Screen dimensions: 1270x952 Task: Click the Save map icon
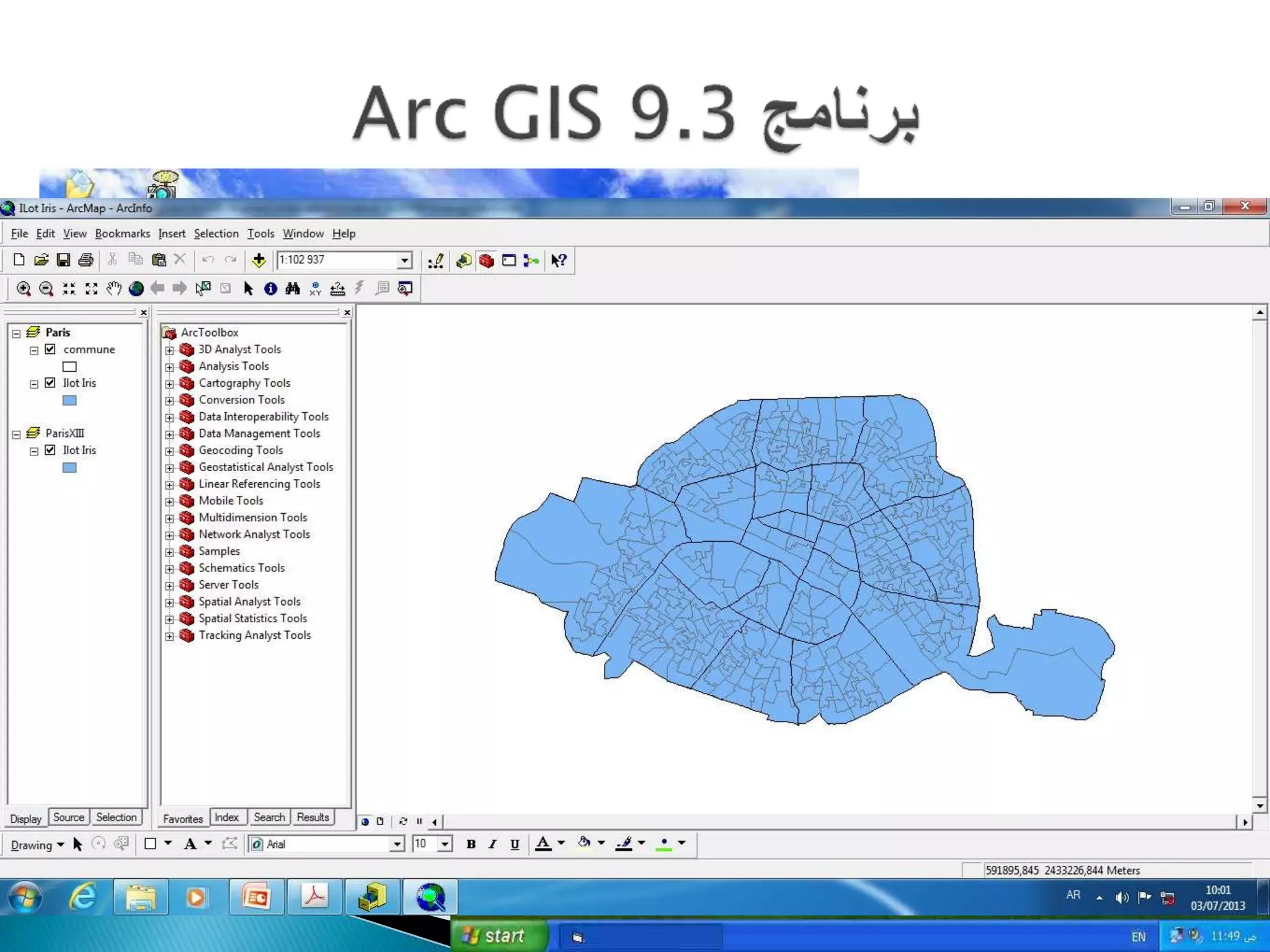coord(63,260)
